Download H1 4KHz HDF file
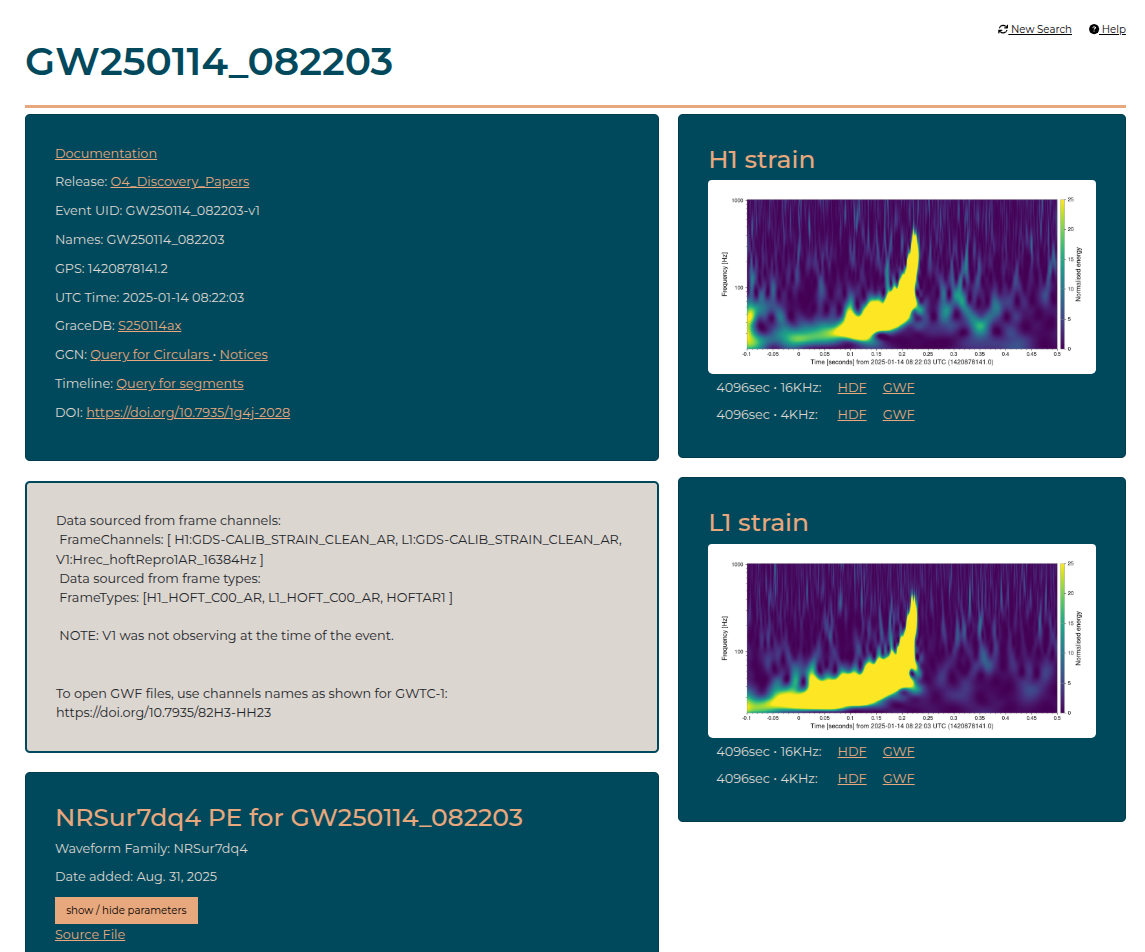 tap(852, 415)
